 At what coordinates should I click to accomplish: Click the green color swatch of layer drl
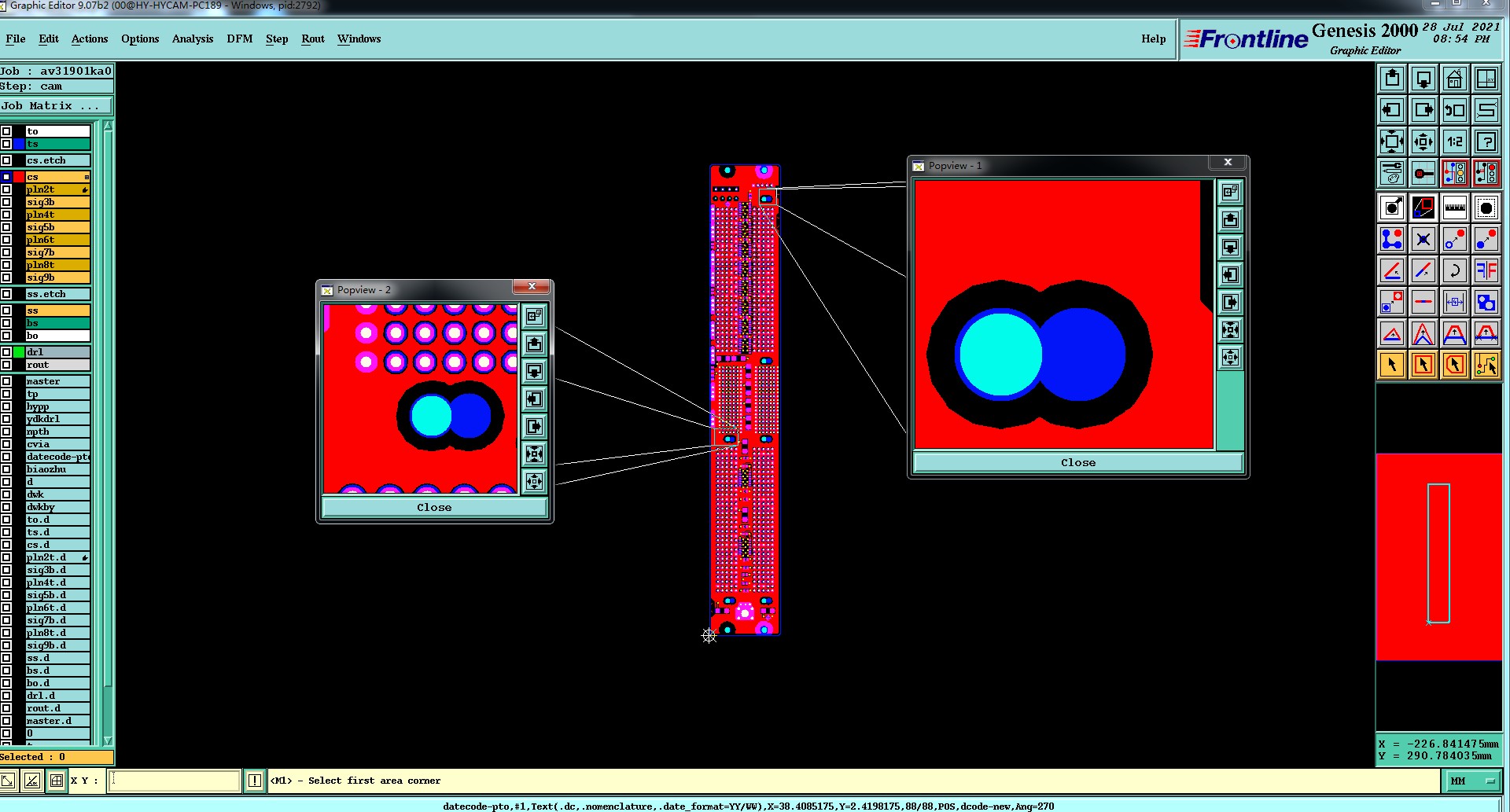coord(19,352)
